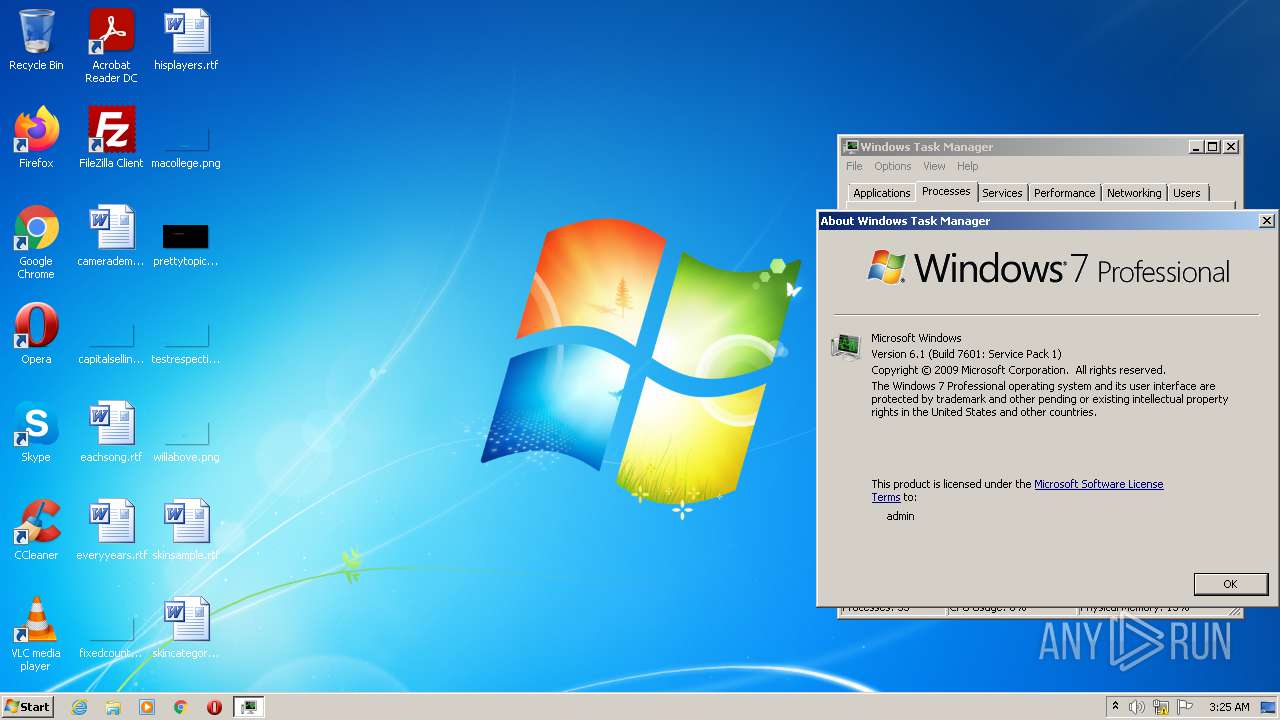Screen dimensions: 1280x720
Task: Switch to the Services tab
Action: pyautogui.click(x=1002, y=193)
